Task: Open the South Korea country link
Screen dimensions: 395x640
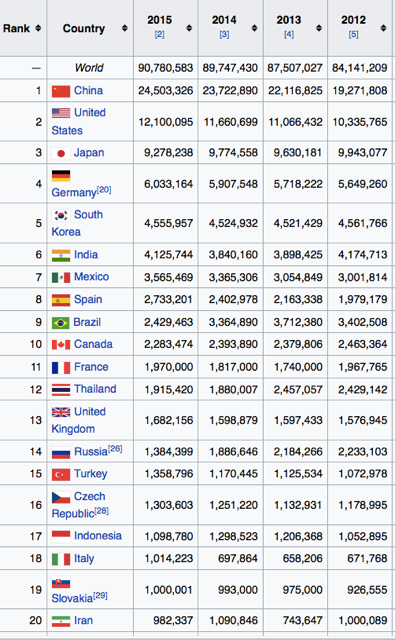Action: point(77,223)
